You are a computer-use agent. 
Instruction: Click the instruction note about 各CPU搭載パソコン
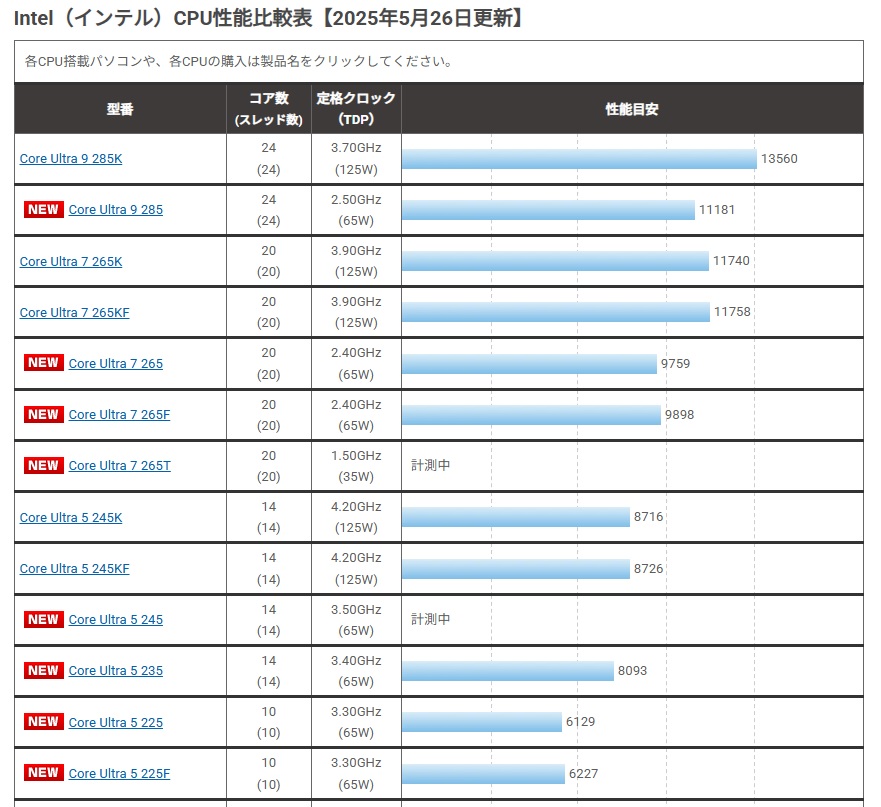pyautogui.click(x=240, y=61)
